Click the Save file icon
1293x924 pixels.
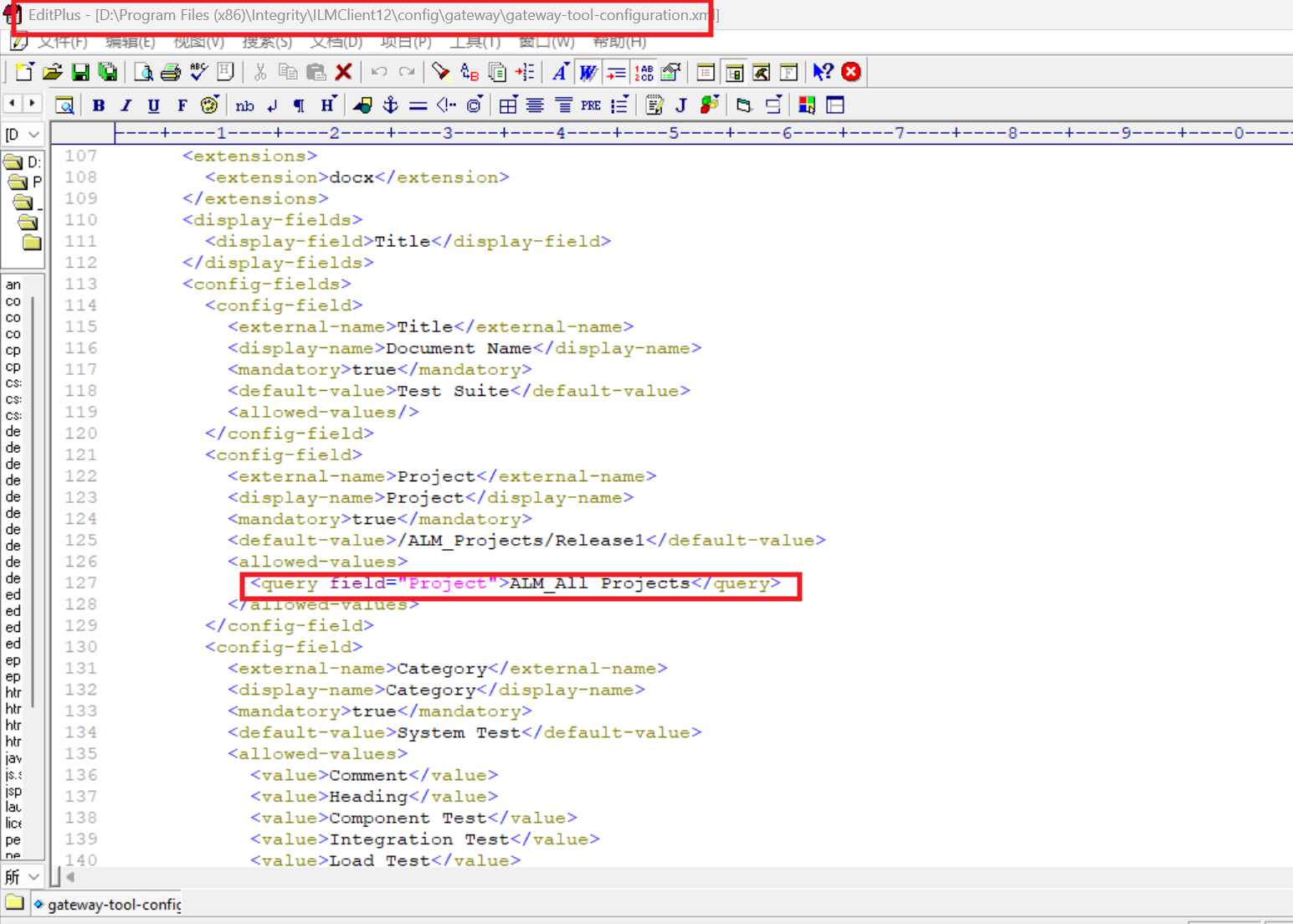80,73
